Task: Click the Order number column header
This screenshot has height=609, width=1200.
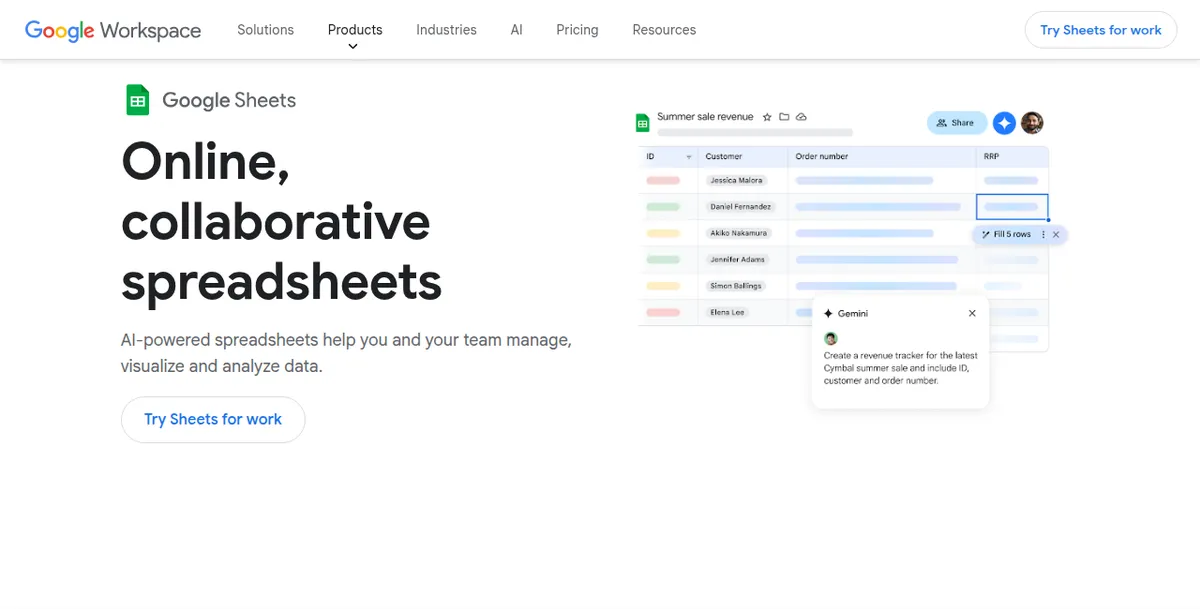Action: pyautogui.click(x=822, y=157)
